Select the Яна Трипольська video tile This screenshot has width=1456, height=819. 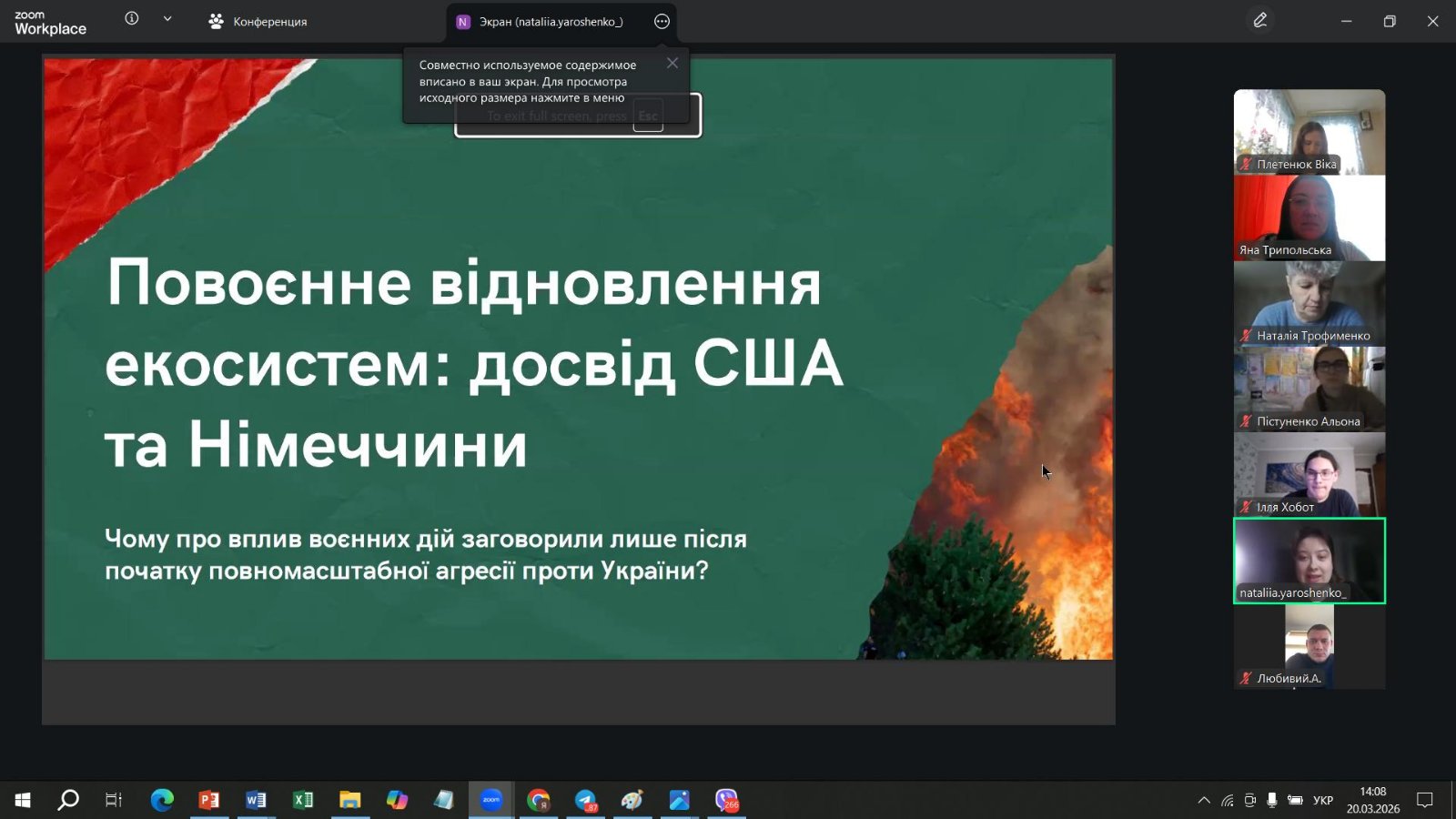1309,217
